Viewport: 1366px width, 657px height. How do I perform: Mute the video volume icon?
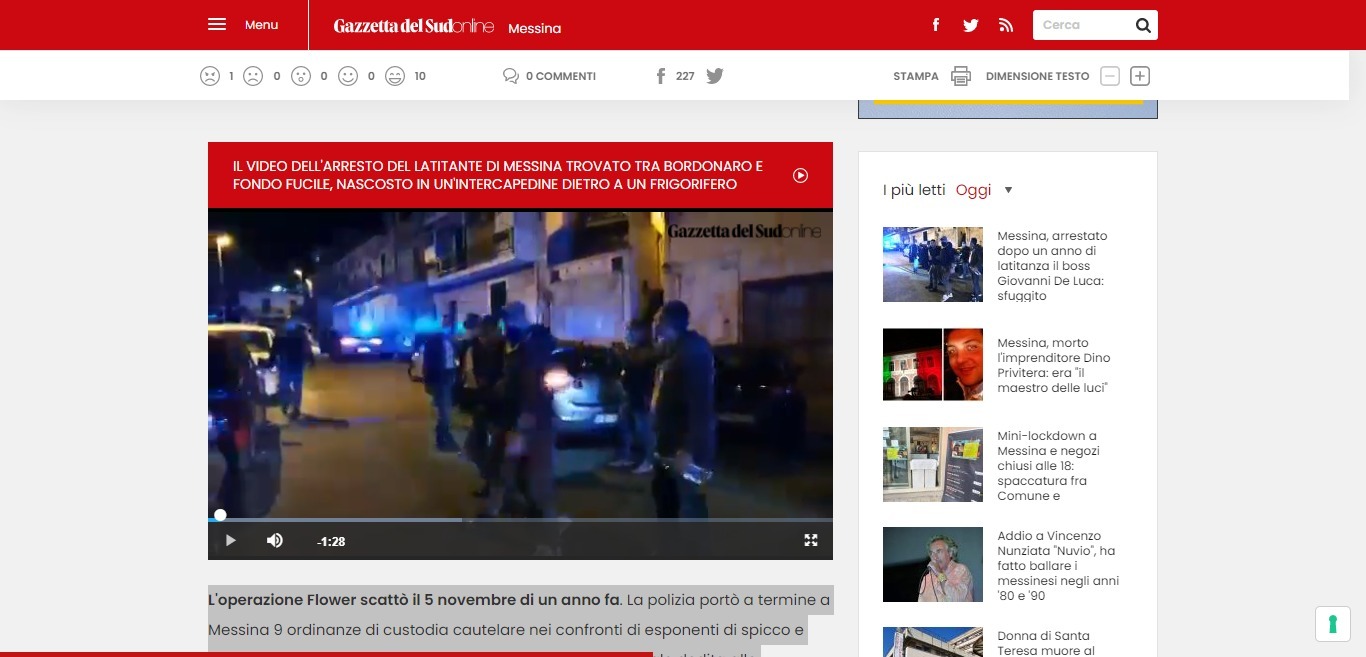[x=274, y=541]
